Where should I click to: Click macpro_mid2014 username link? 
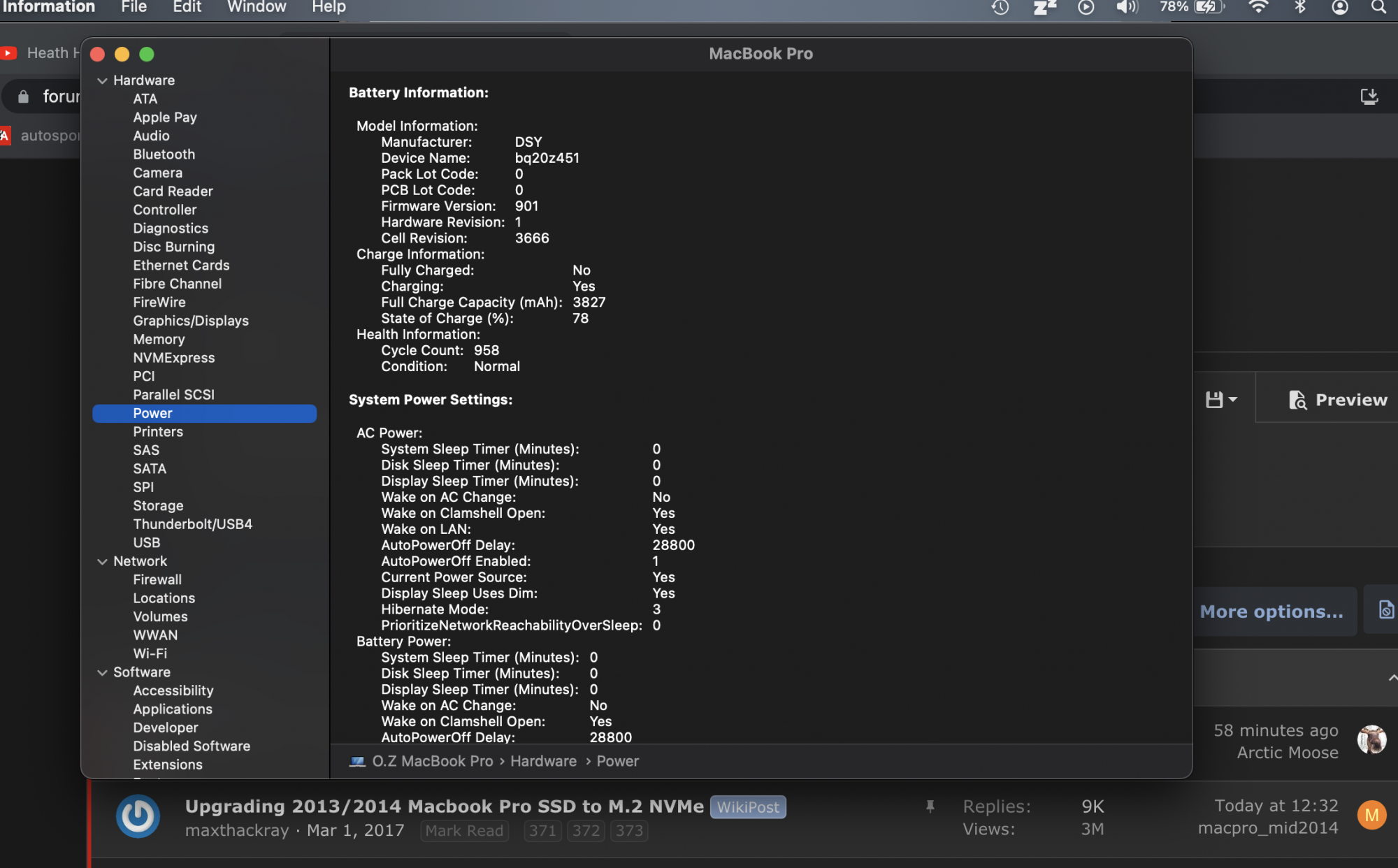1268,828
